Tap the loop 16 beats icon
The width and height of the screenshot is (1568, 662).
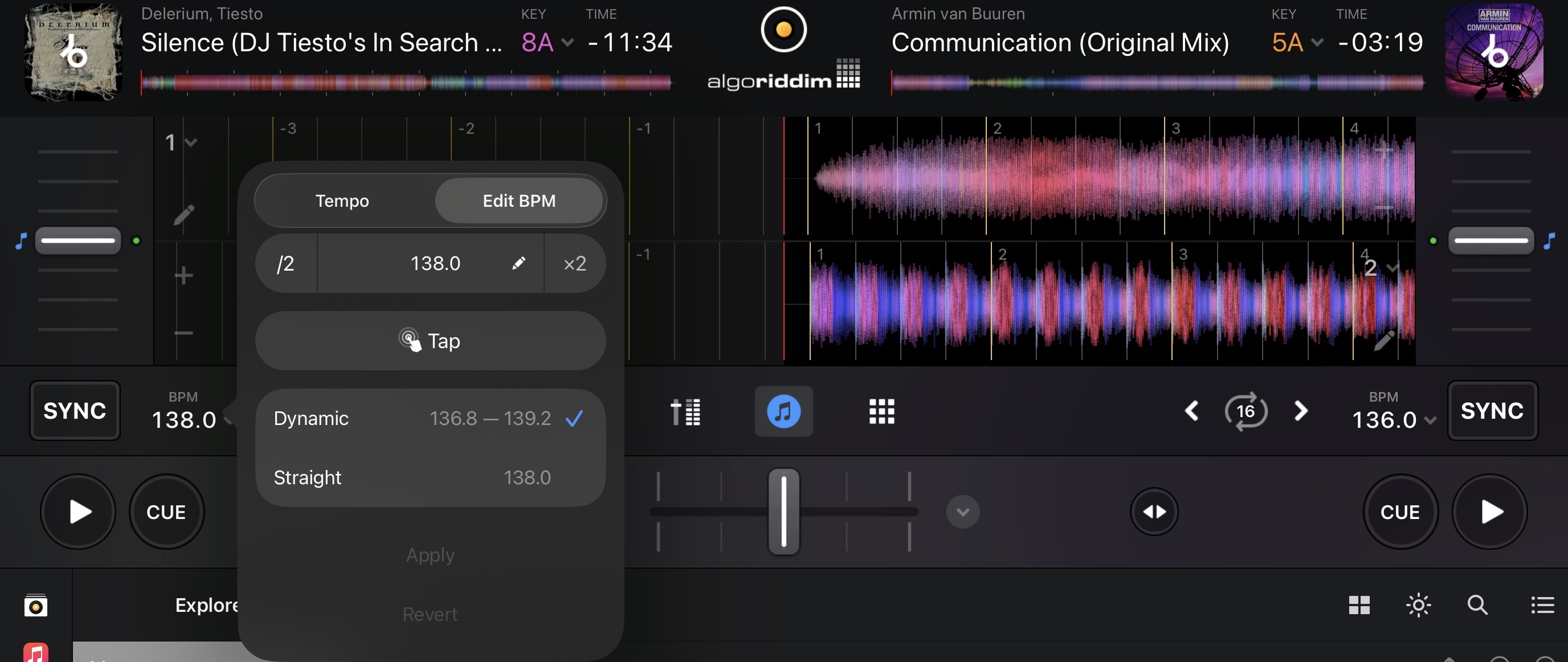pos(1246,411)
